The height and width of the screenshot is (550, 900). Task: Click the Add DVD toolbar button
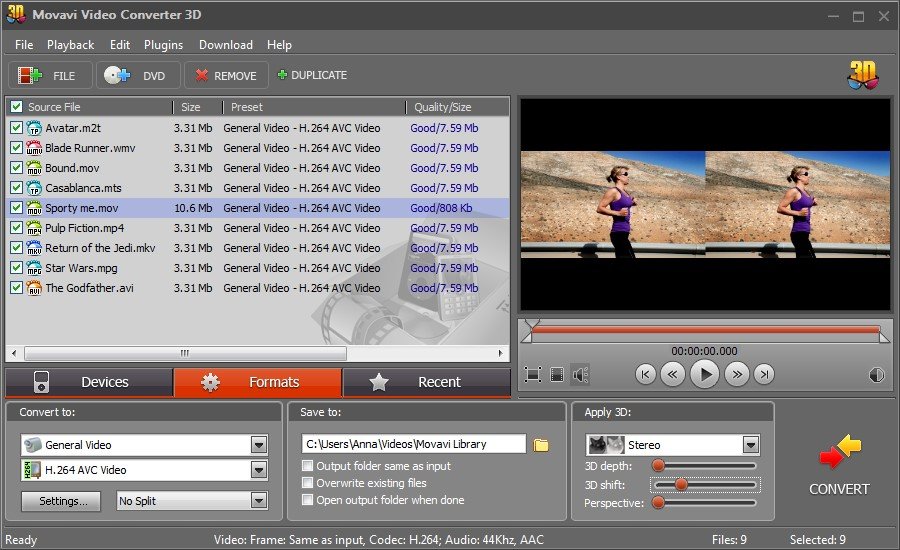pyautogui.click(x=138, y=75)
